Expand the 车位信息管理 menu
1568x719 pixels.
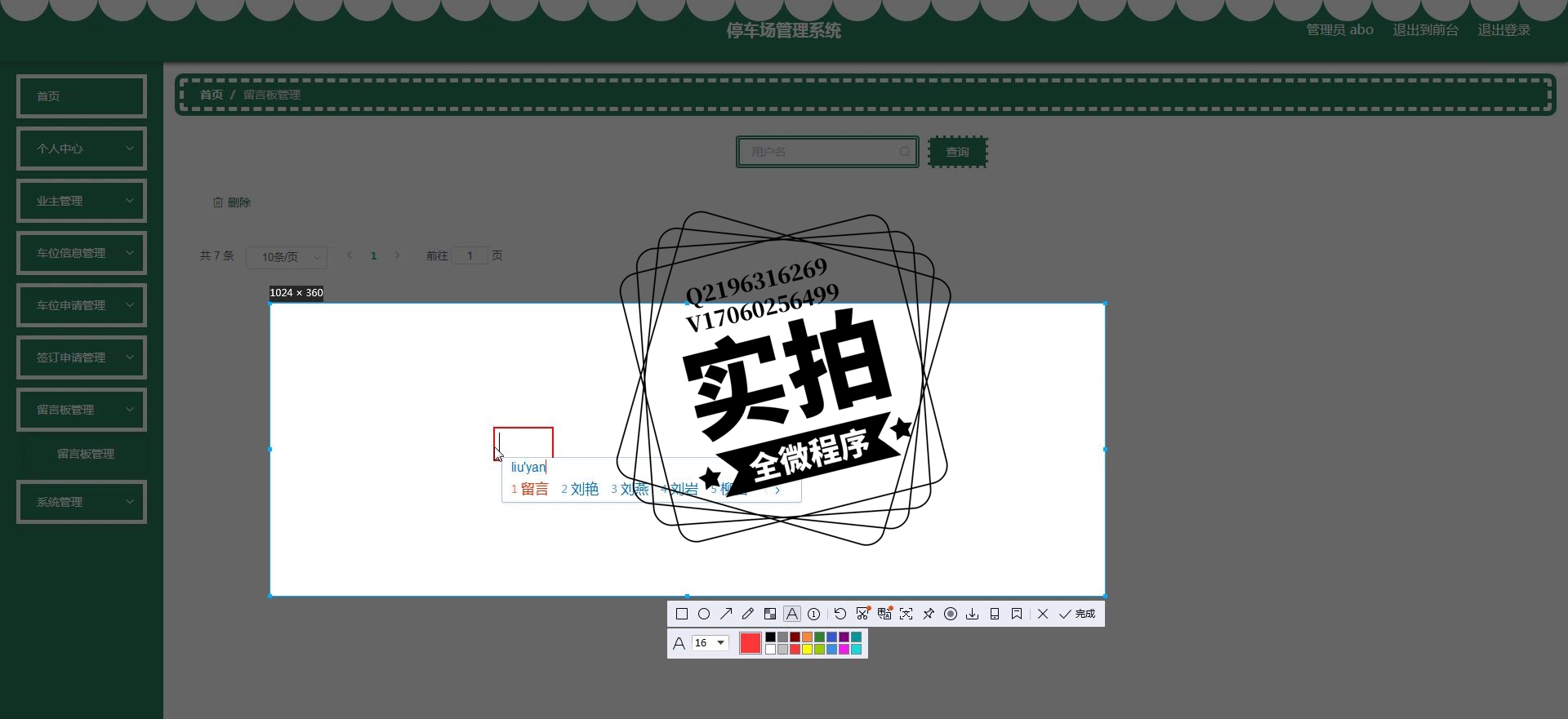pos(82,253)
